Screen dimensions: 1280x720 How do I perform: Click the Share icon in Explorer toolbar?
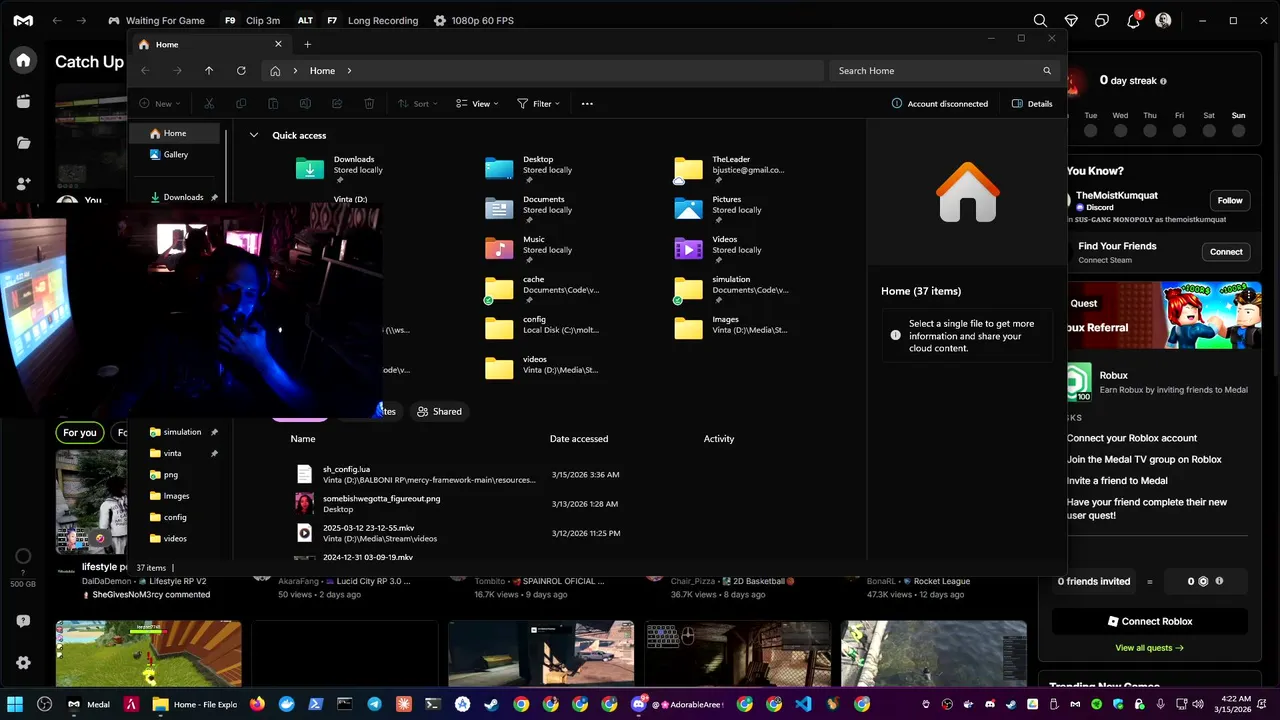coord(337,103)
